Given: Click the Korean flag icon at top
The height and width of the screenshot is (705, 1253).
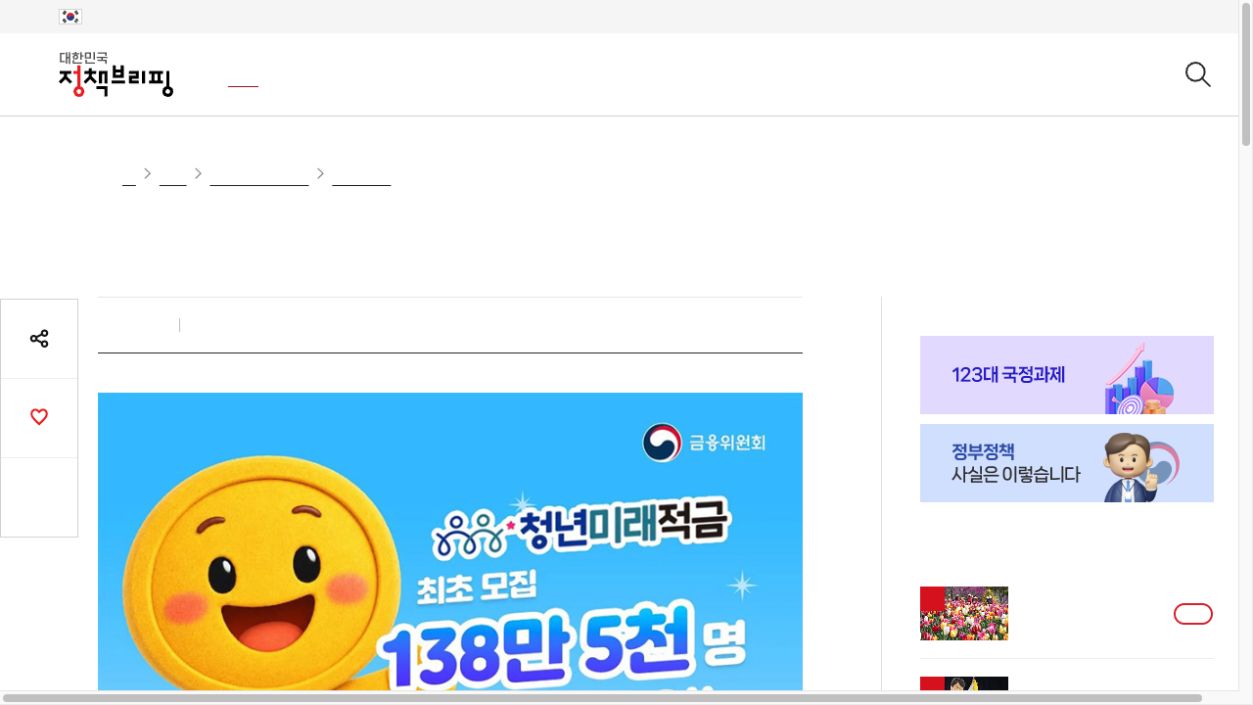Looking at the screenshot, I should [70, 17].
